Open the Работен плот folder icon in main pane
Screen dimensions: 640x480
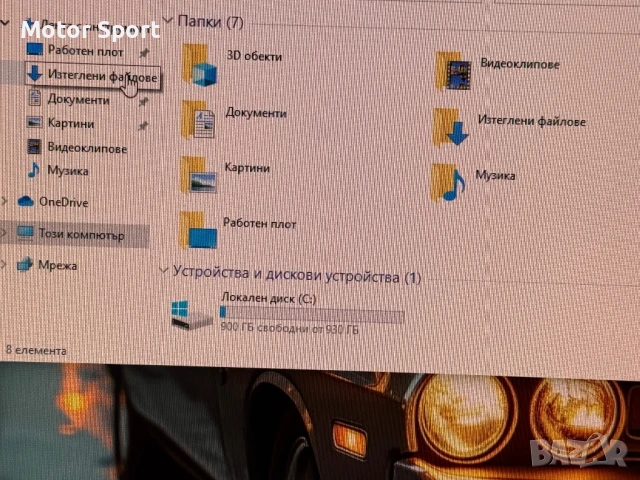coord(198,230)
